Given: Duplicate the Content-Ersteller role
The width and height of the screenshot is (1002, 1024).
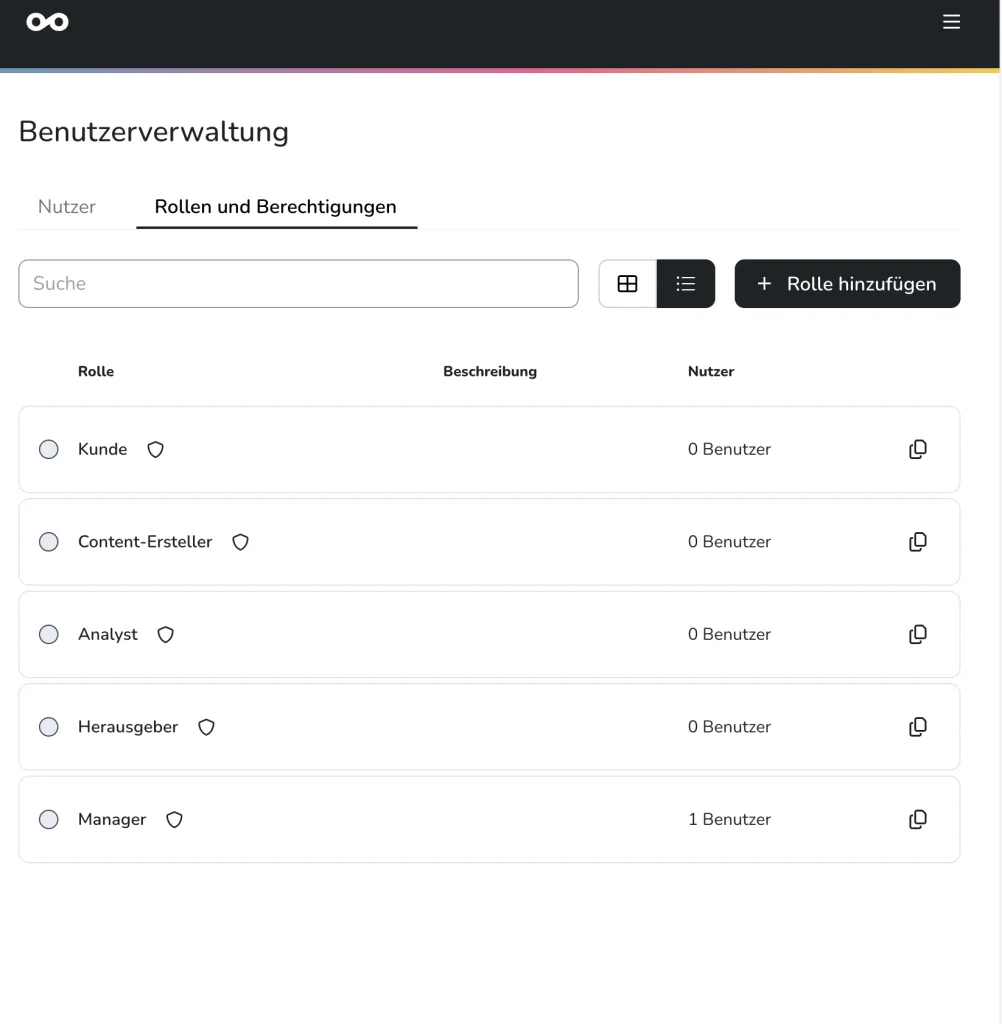Looking at the screenshot, I should (x=917, y=542).
